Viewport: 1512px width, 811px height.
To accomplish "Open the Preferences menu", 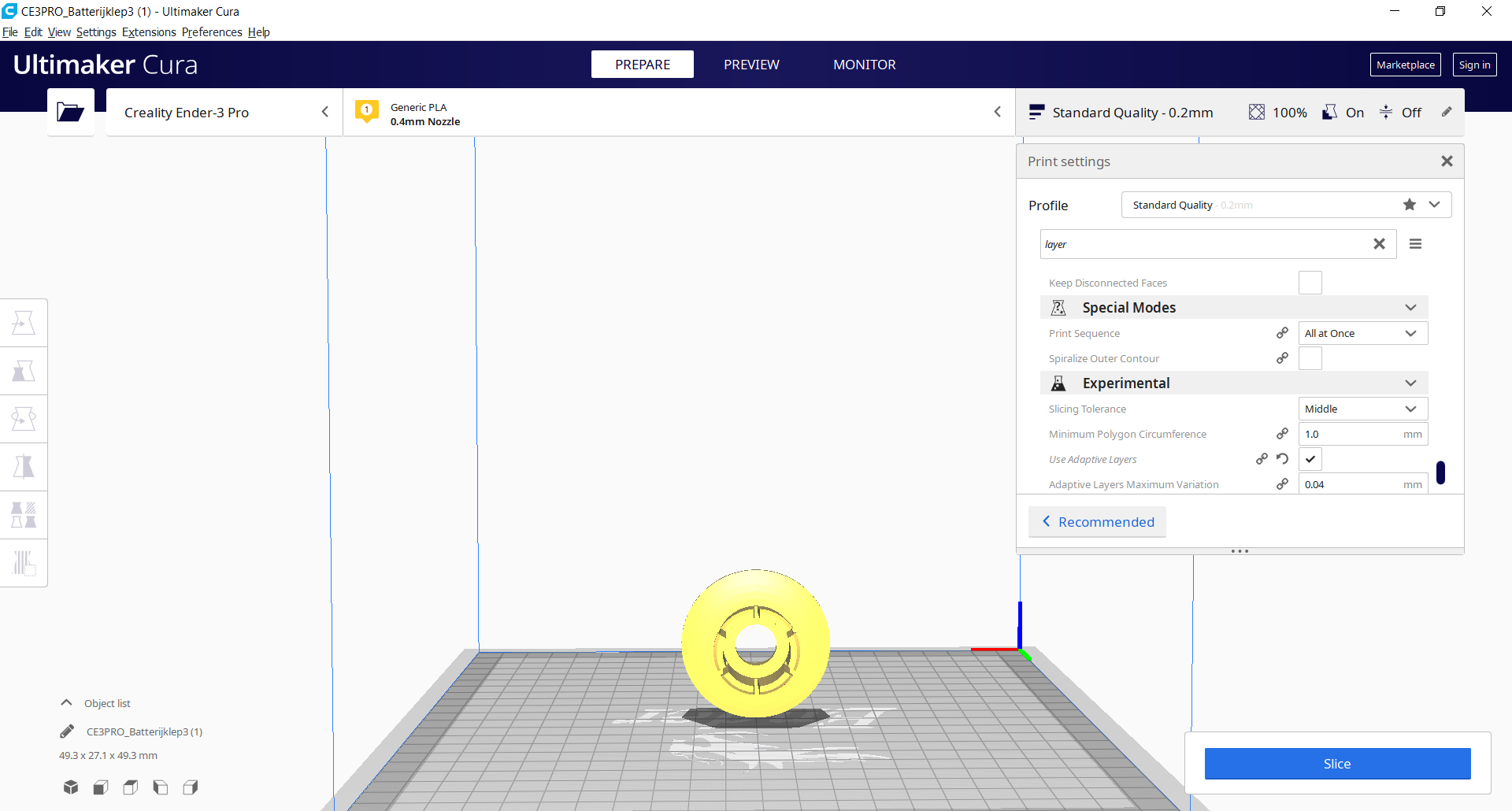I will click(x=212, y=32).
